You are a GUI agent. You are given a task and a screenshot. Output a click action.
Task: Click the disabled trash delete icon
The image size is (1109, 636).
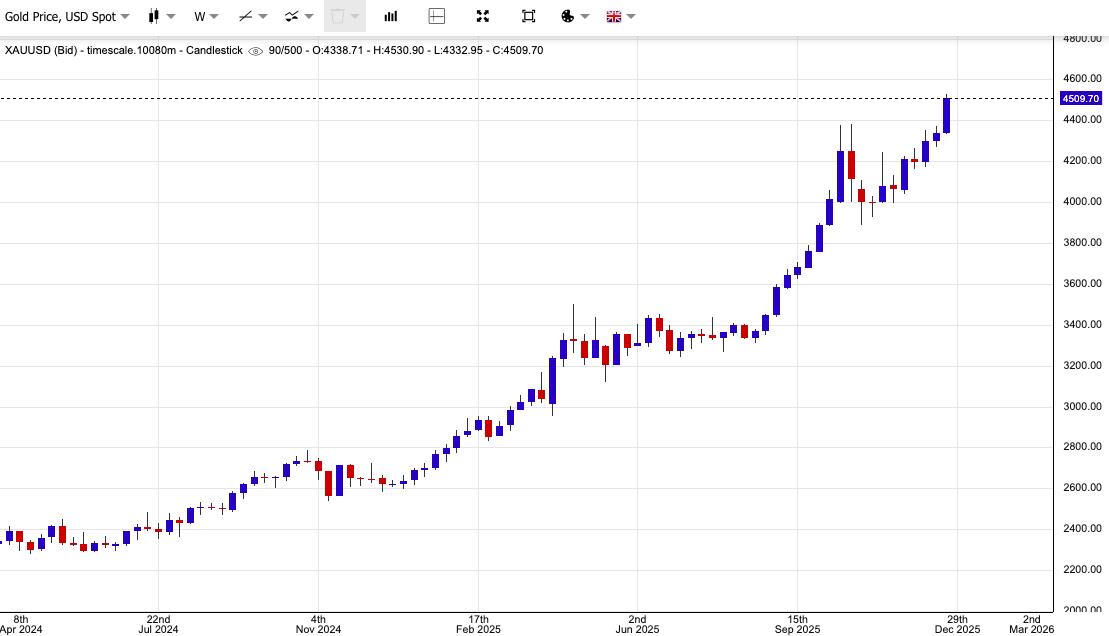338,16
